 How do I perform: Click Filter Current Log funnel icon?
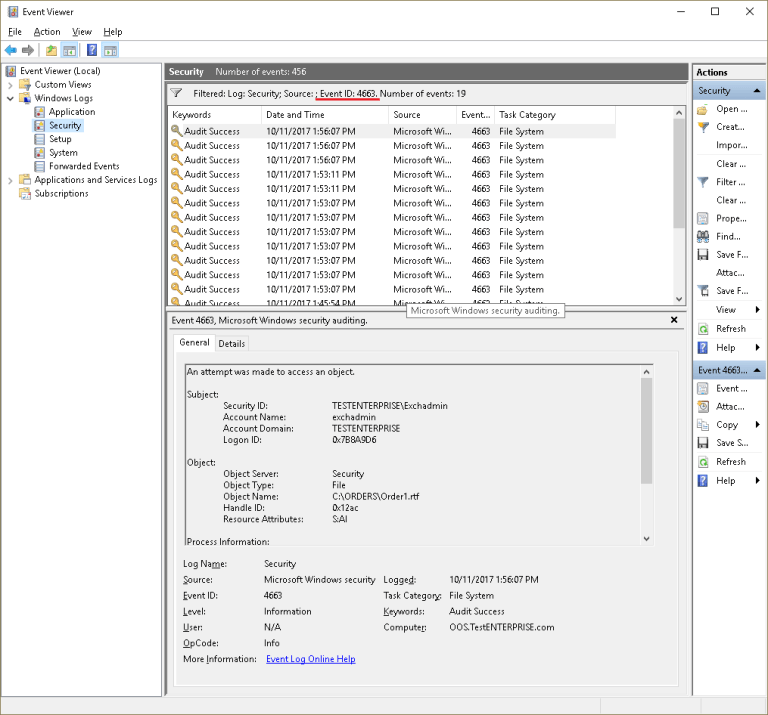(x=703, y=182)
